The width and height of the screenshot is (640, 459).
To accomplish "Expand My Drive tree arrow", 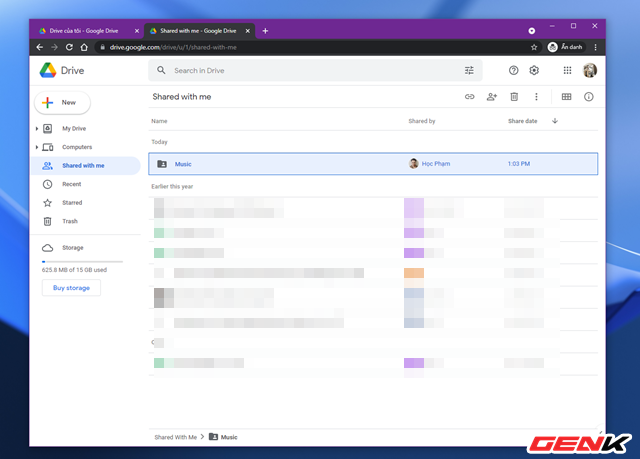I will point(37,129).
